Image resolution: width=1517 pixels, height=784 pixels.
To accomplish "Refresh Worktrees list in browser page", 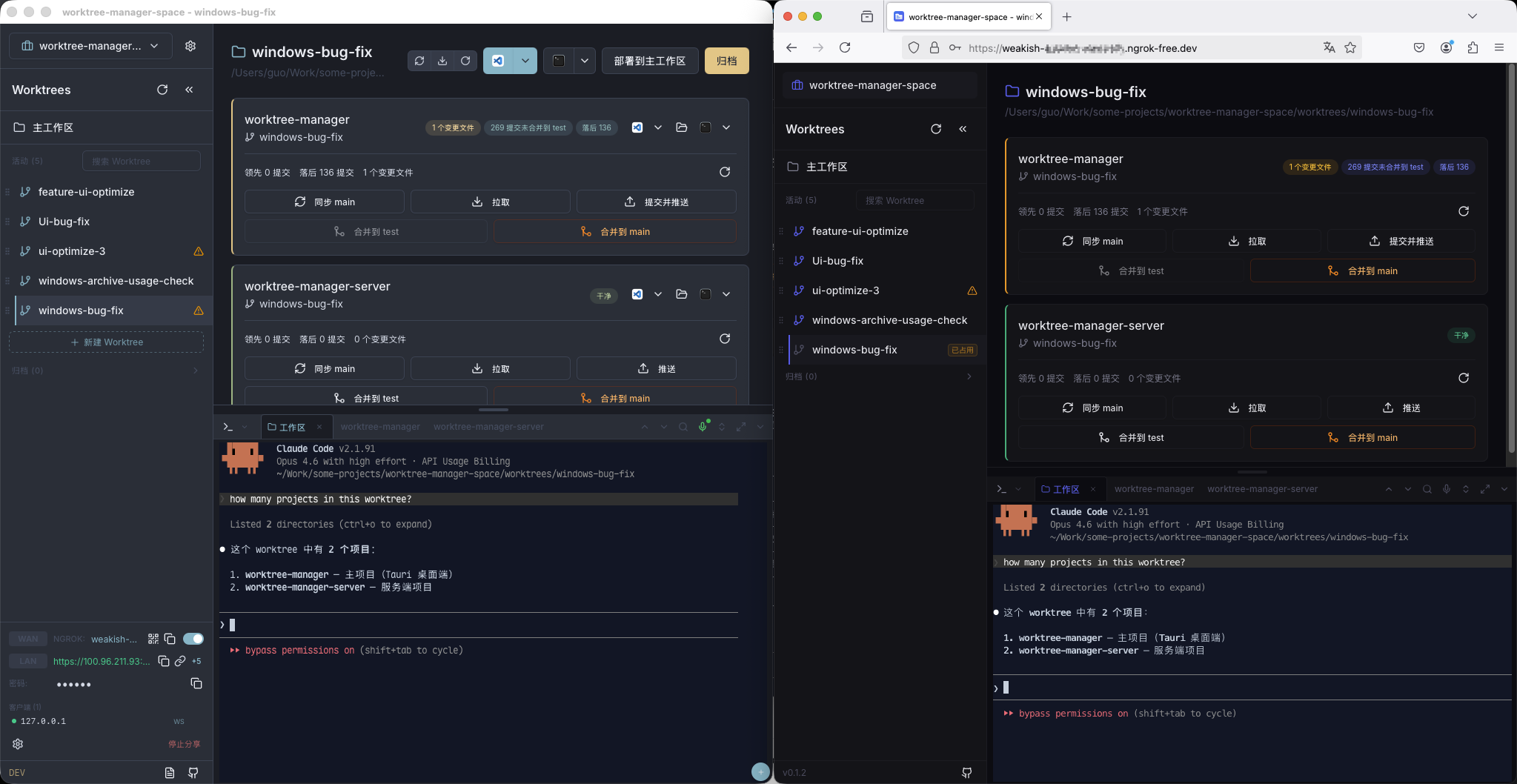I will [x=936, y=129].
